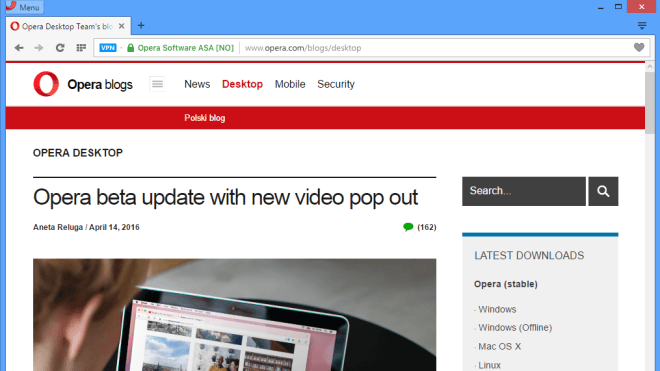
Task: Maximize the Opera window
Action: [618, 7]
